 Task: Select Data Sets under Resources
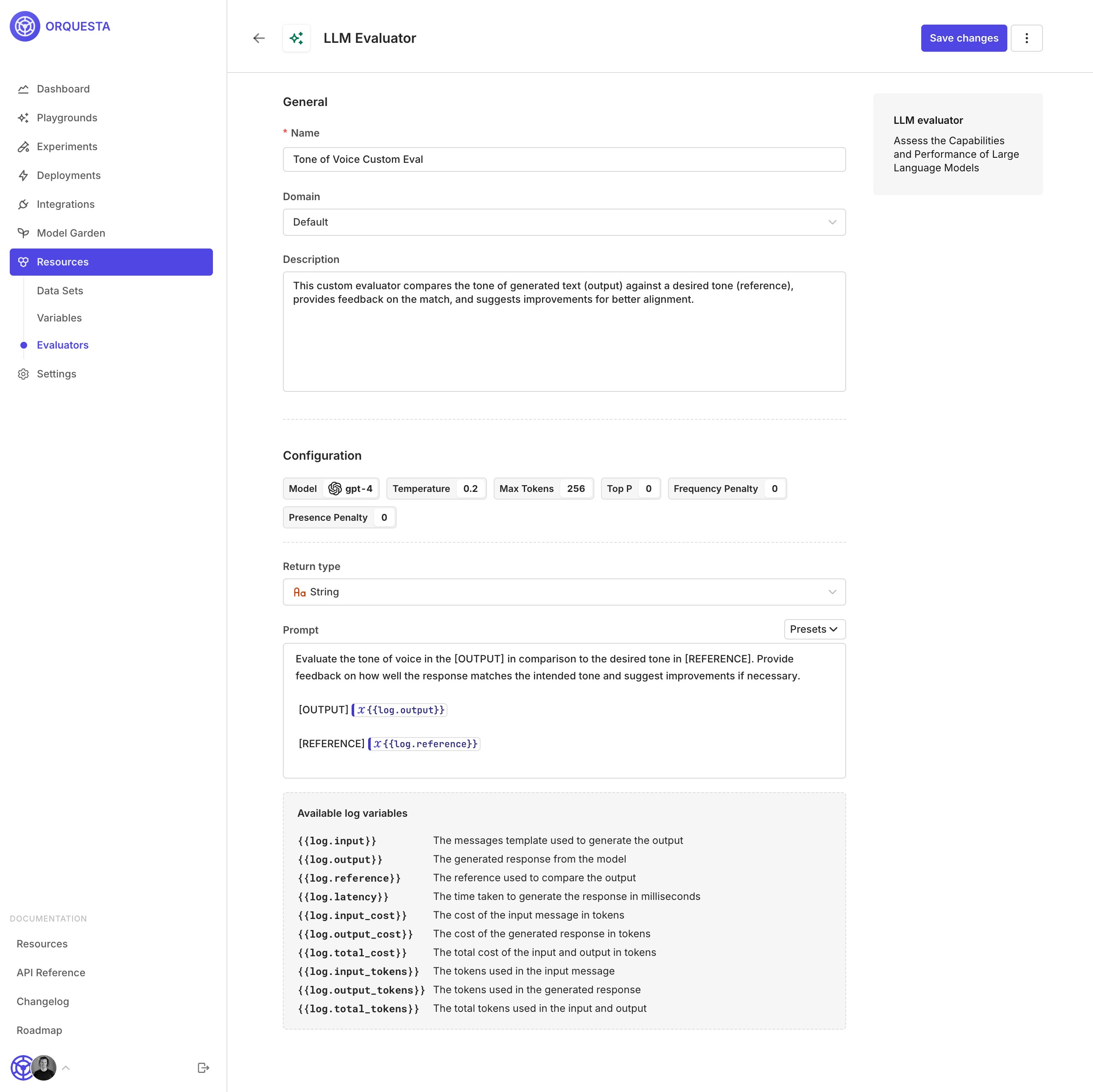(60, 290)
